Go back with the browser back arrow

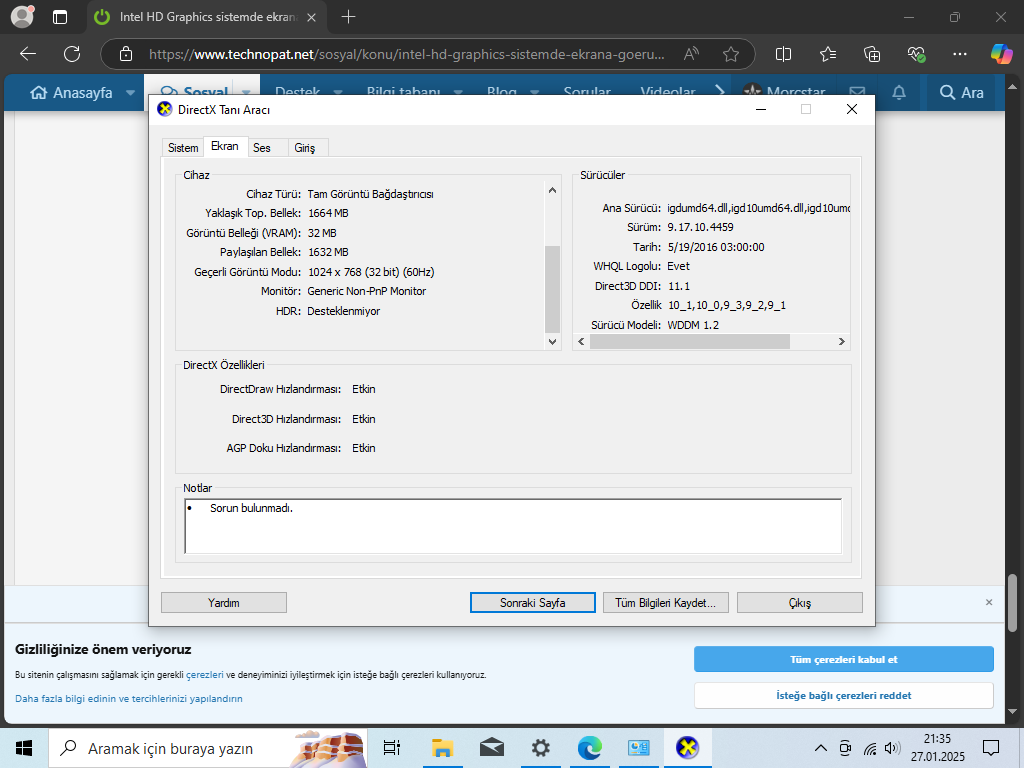27,54
